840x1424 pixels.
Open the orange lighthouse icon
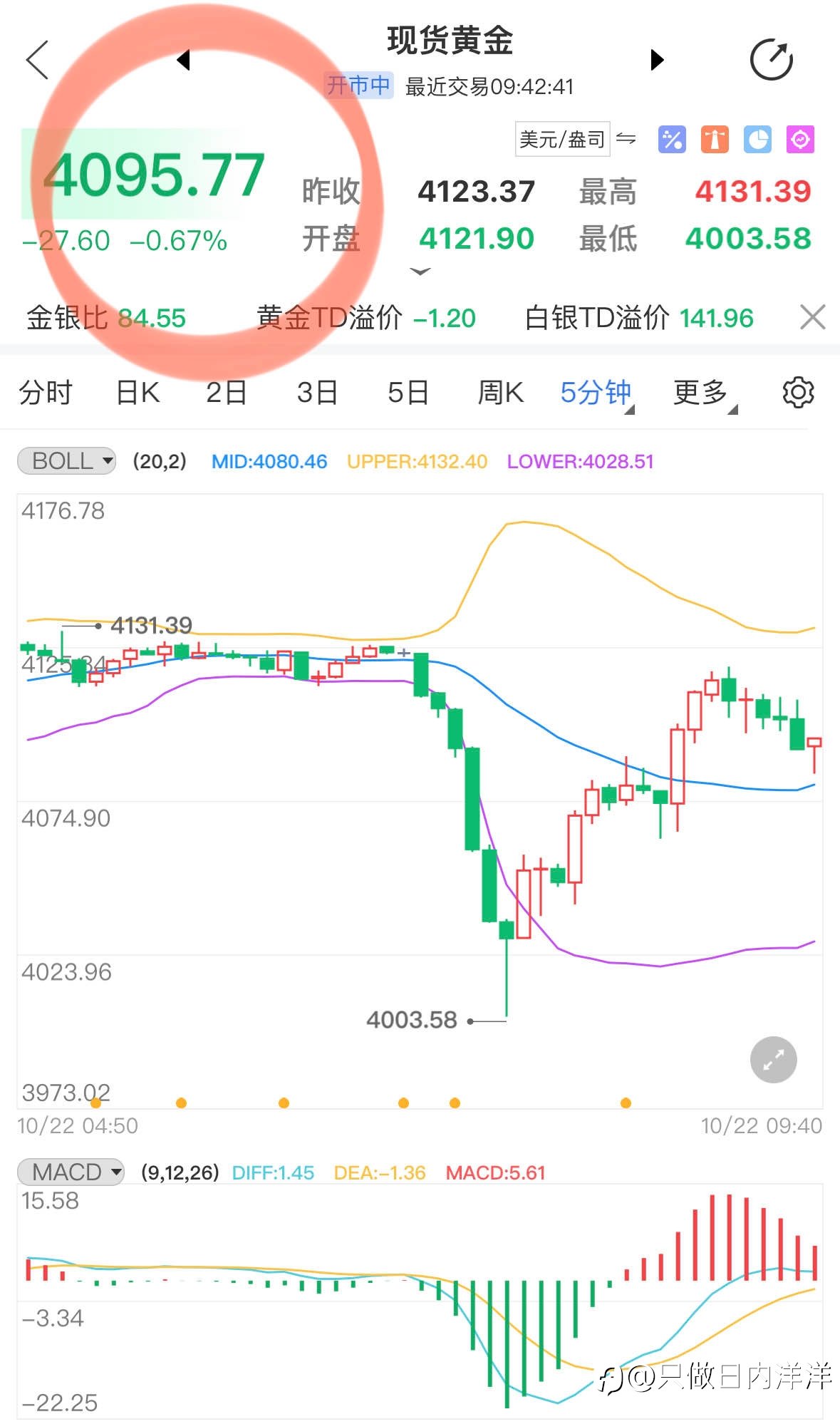coord(715,140)
